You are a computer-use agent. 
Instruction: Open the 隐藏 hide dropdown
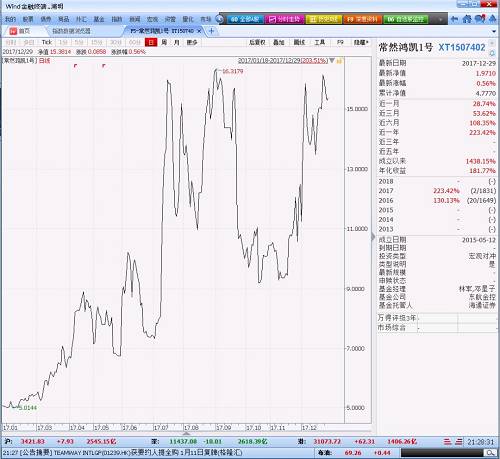(361, 42)
